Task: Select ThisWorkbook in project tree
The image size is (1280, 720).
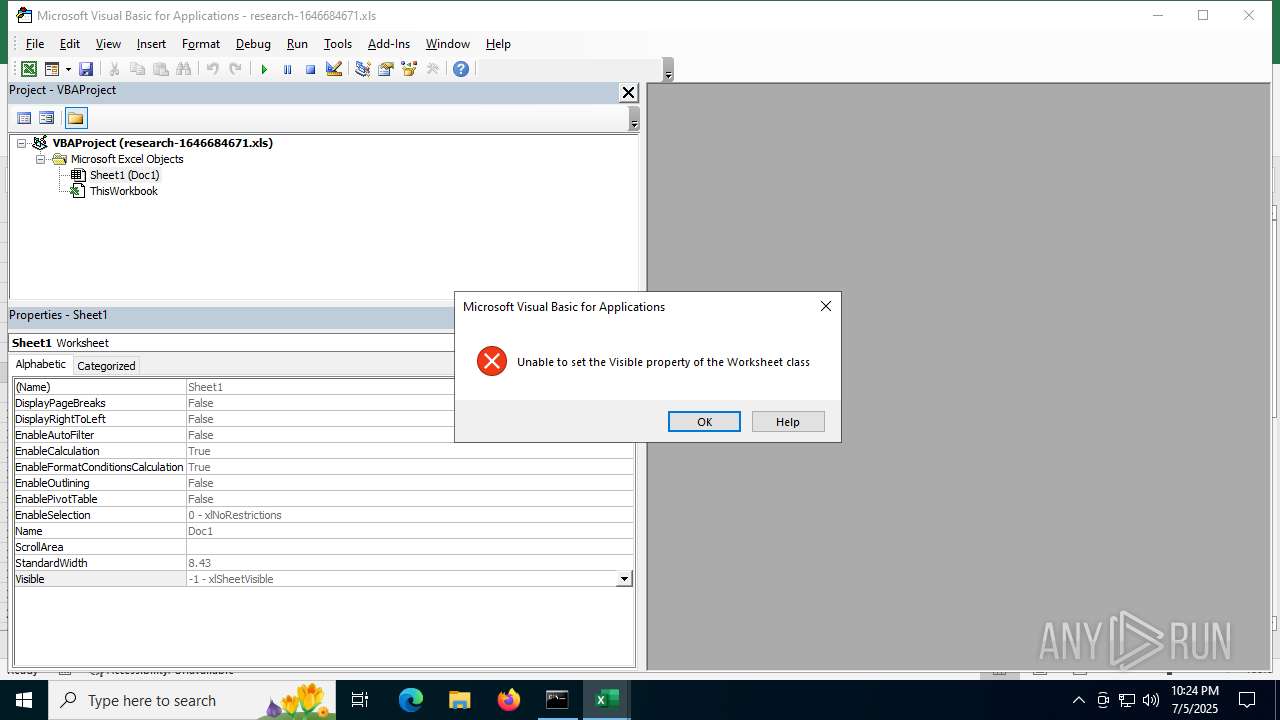Action: coord(124,191)
